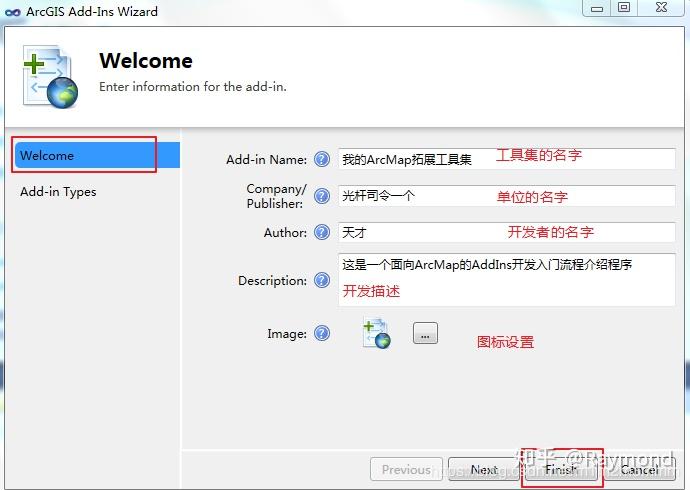This screenshot has height=490, width=690.
Task: Click help icon next to Company/Publisher
Action: click(x=322, y=196)
